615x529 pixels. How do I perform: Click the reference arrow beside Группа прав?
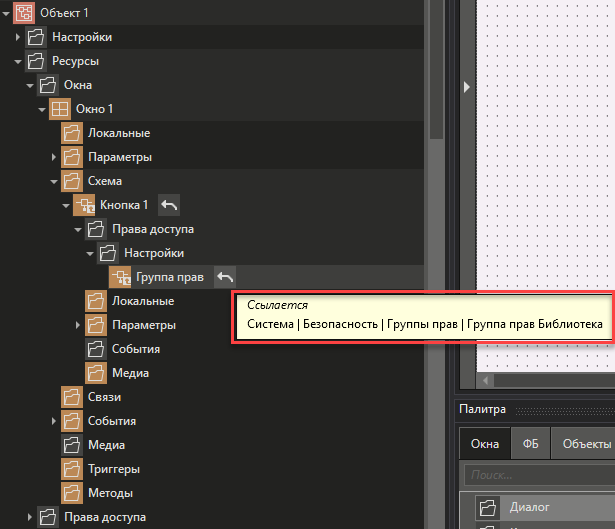225,277
